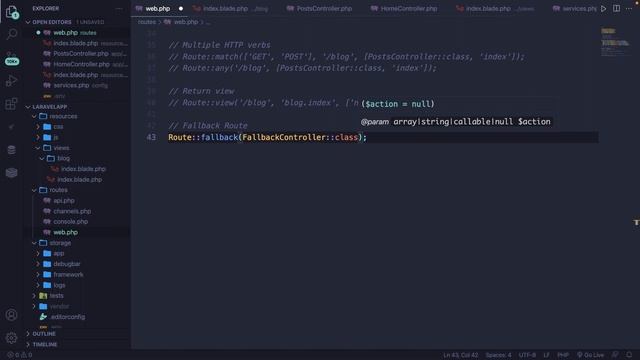Open the Accounts icon in activity bar
Viewport: 640px width, 360px height.
point(11,315)
